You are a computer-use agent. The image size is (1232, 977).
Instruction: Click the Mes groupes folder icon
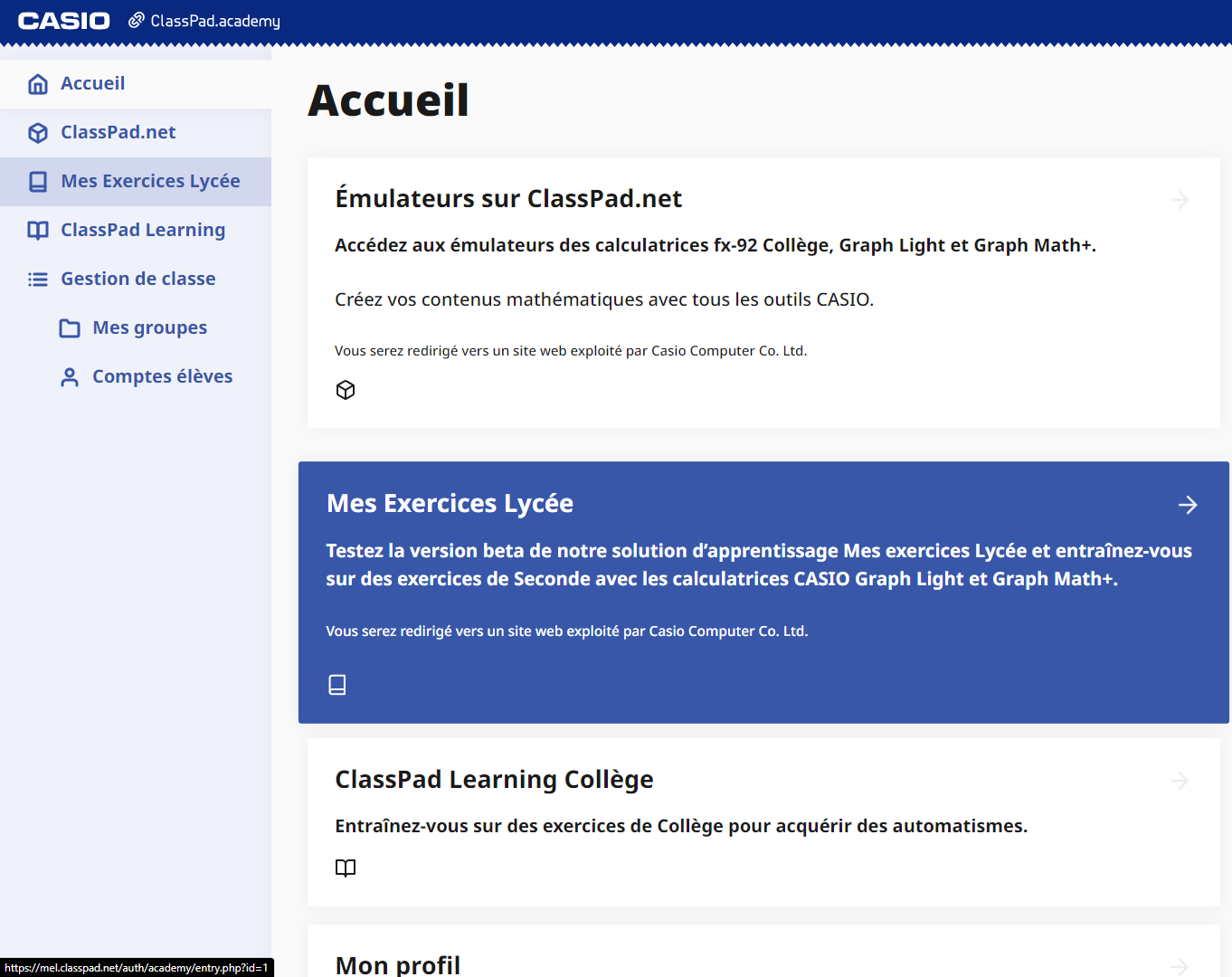point(70,328)
